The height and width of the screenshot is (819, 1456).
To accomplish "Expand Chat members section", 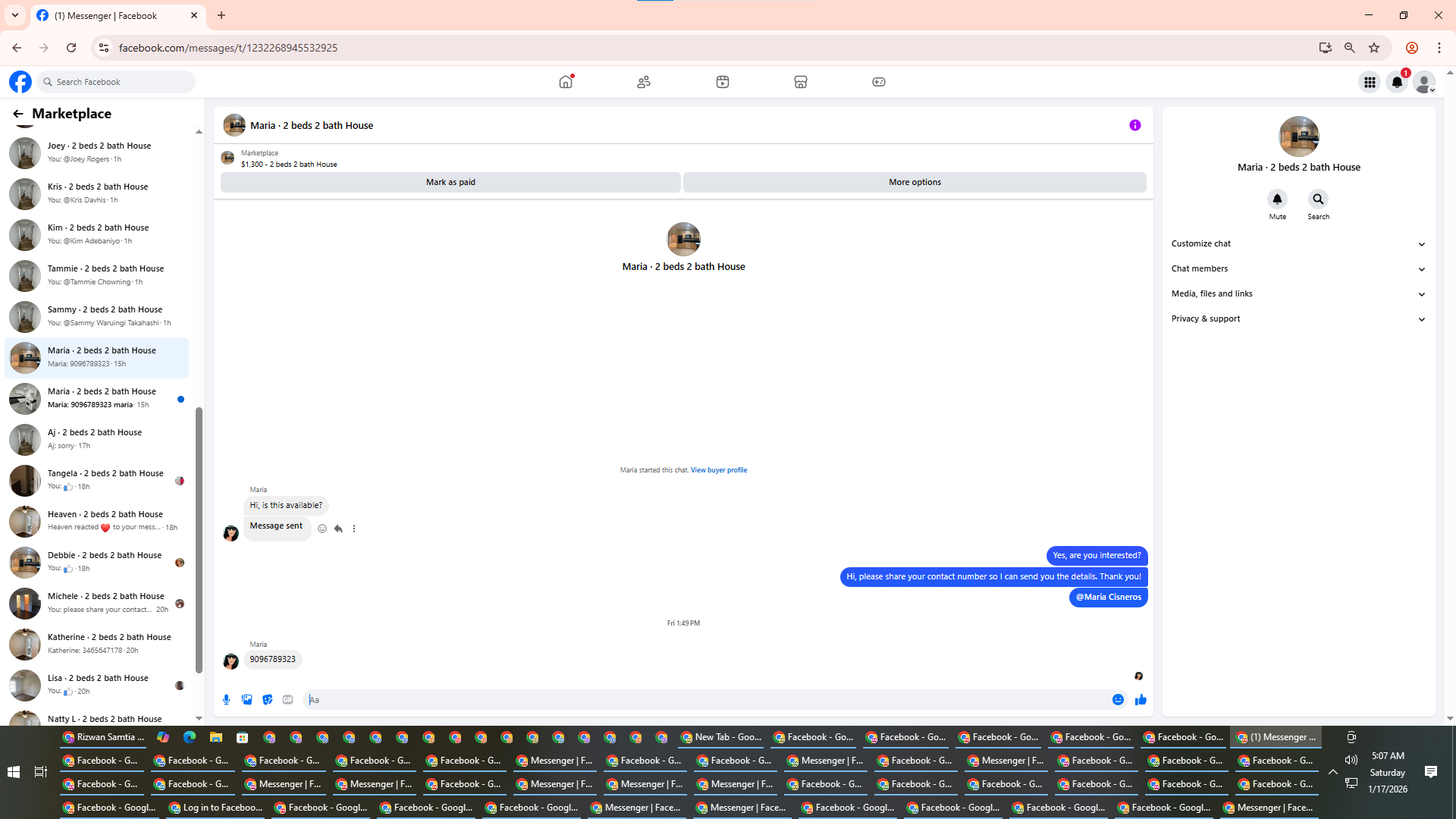I will tap(1298, 268).
